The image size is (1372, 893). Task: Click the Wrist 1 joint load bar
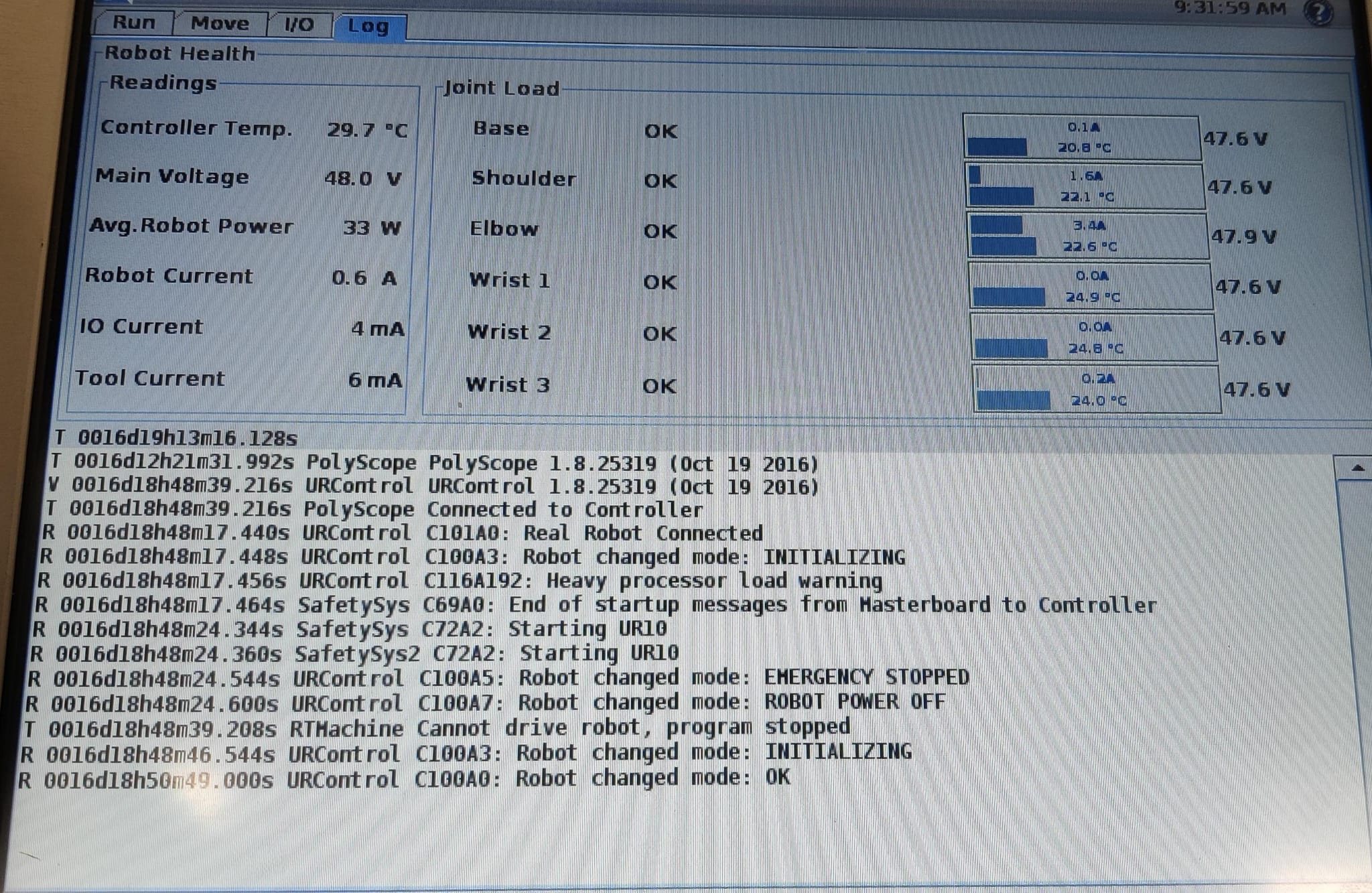coord(1091,286)
